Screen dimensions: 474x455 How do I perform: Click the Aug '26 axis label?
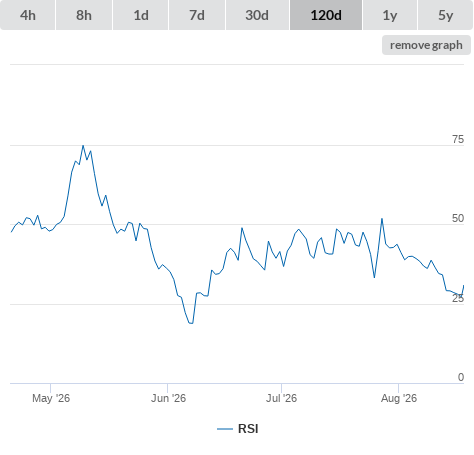click(x=399, y=398)
